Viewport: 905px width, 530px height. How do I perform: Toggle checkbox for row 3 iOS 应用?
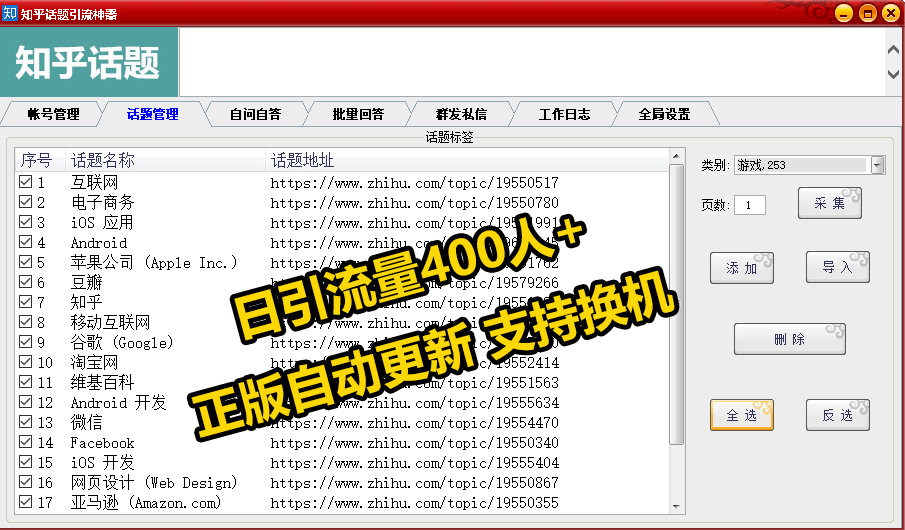point(25,222)
